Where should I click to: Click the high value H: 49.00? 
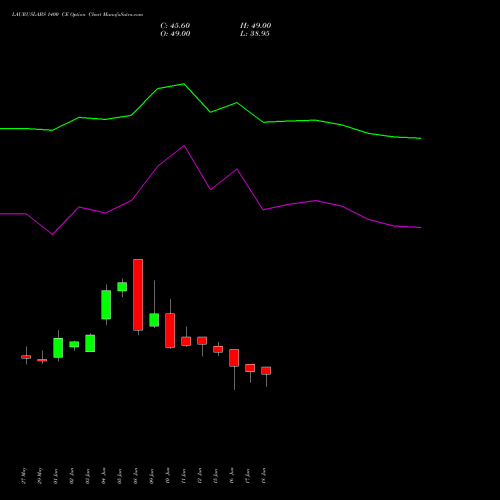pos(256,26)
